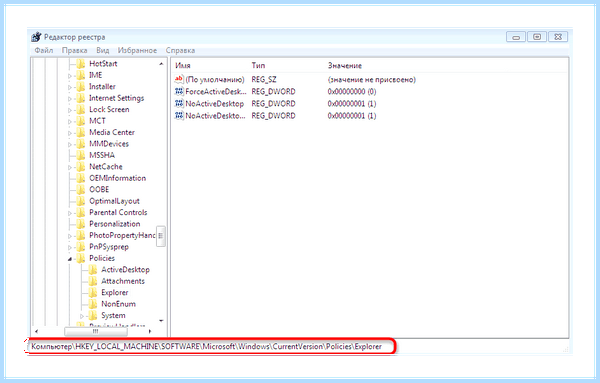Screen dimensions: 600x383
Task: Maximize the Registry Editor window
Action: (537, 37)
